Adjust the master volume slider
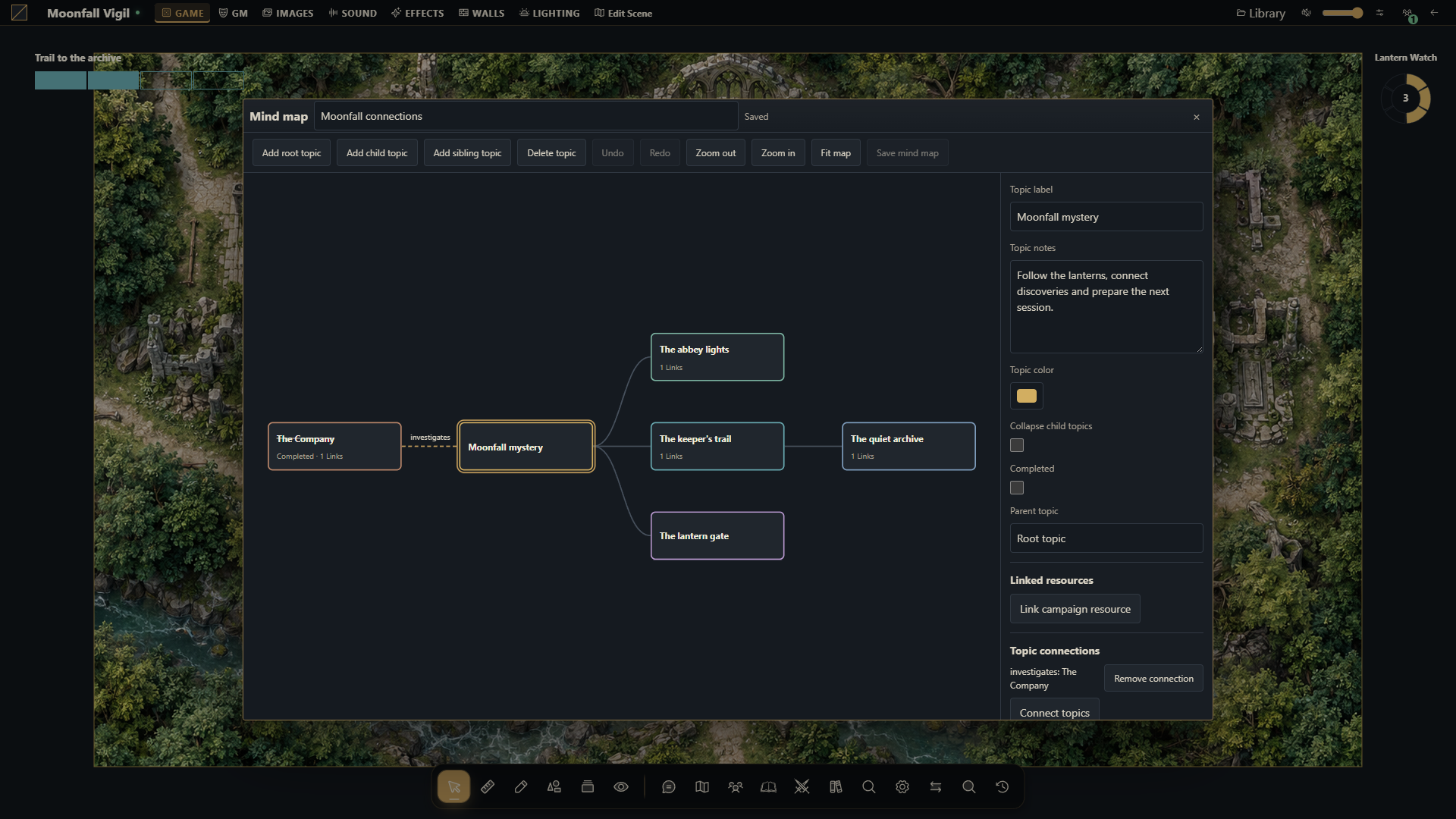Image resolution: width=1456 pixels, height=819 pixels. (x=1342, y=13)
